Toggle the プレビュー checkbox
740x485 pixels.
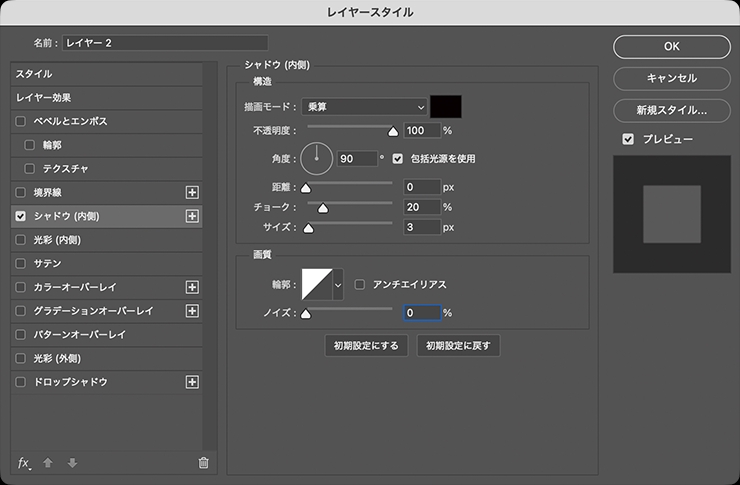coord(628,139)
